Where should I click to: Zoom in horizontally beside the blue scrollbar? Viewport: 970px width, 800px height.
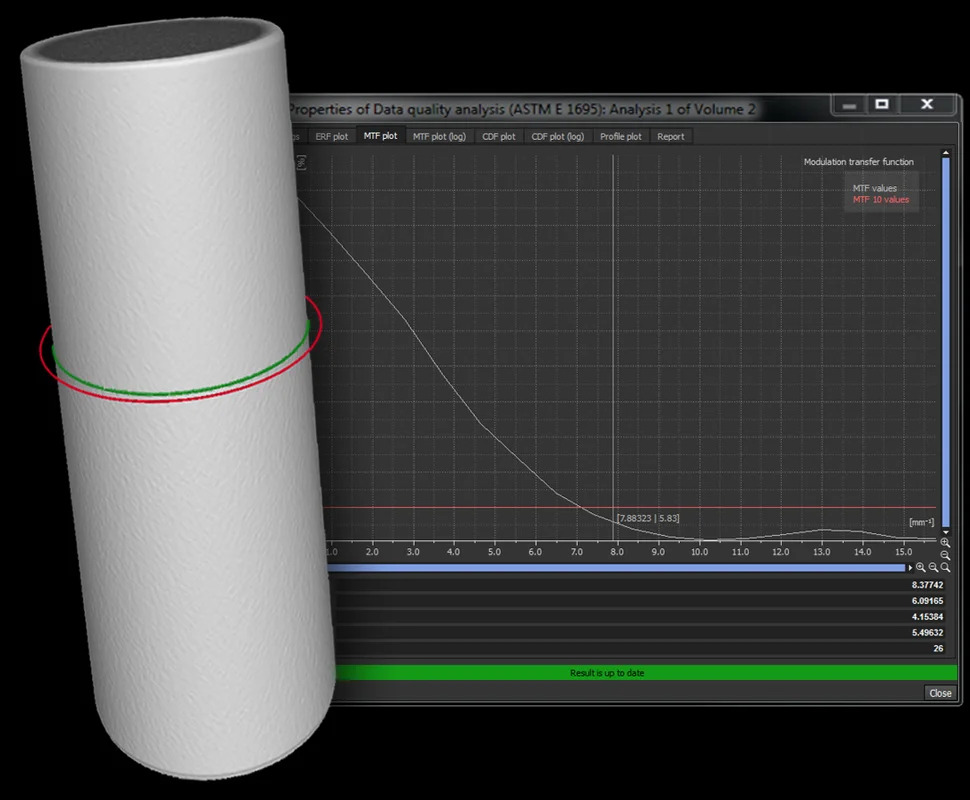(x=921, y=567)
